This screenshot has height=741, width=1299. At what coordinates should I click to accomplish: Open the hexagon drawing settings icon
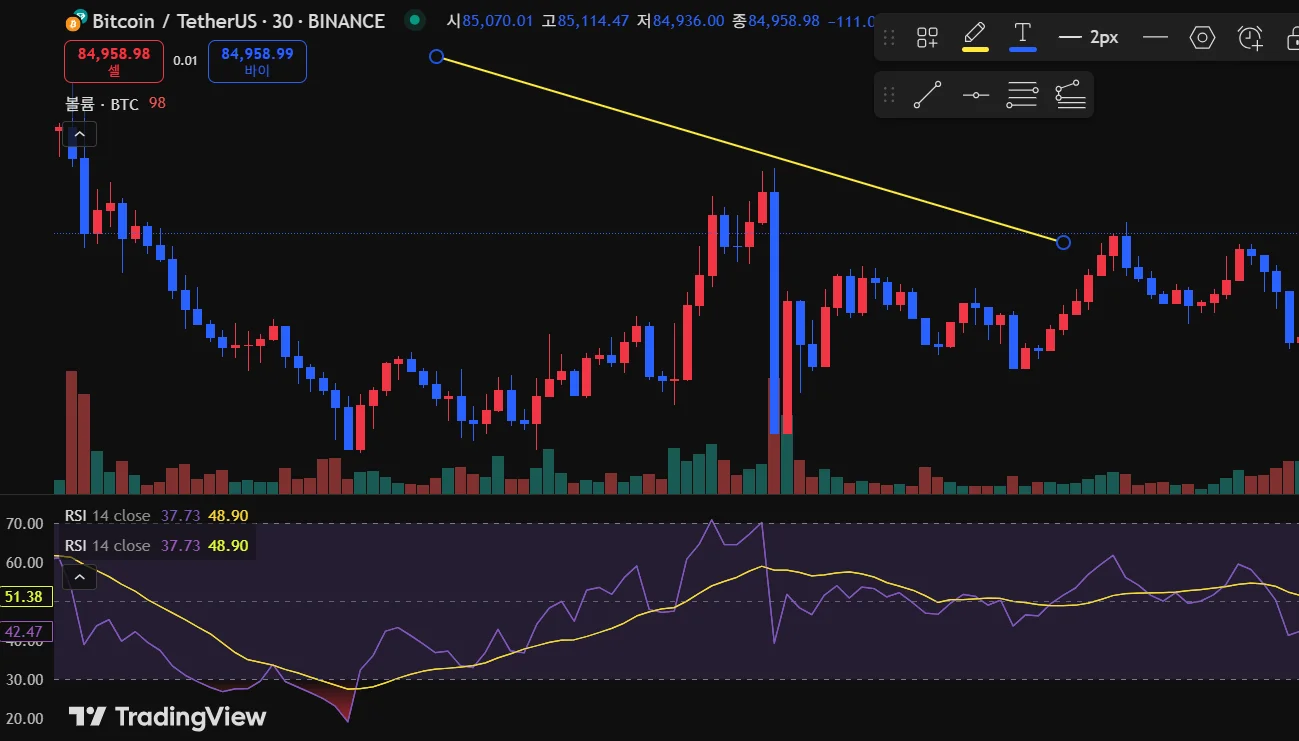click(x=1202, y=38)
